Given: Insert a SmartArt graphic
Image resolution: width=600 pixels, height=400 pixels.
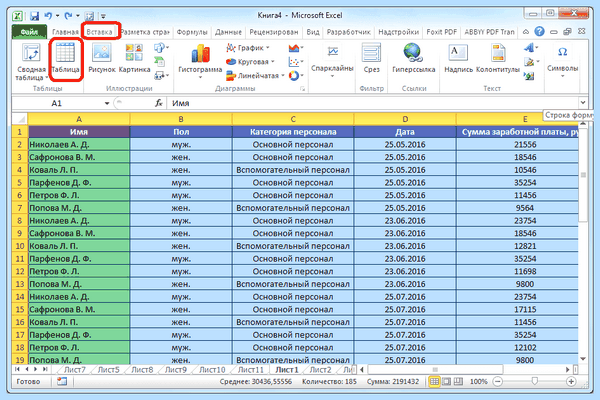Looking at the screenshot, I should point(160,61).
